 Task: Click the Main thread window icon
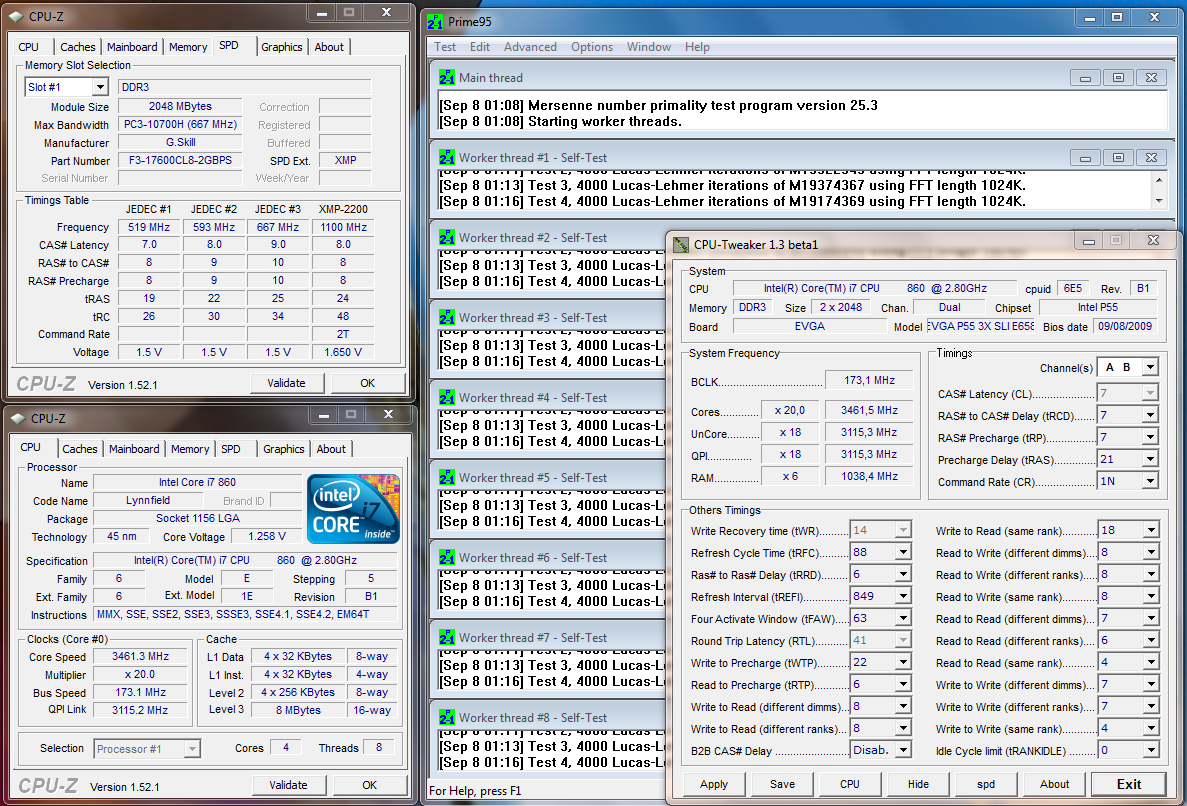pyautogui.click(x=447, y=78)
